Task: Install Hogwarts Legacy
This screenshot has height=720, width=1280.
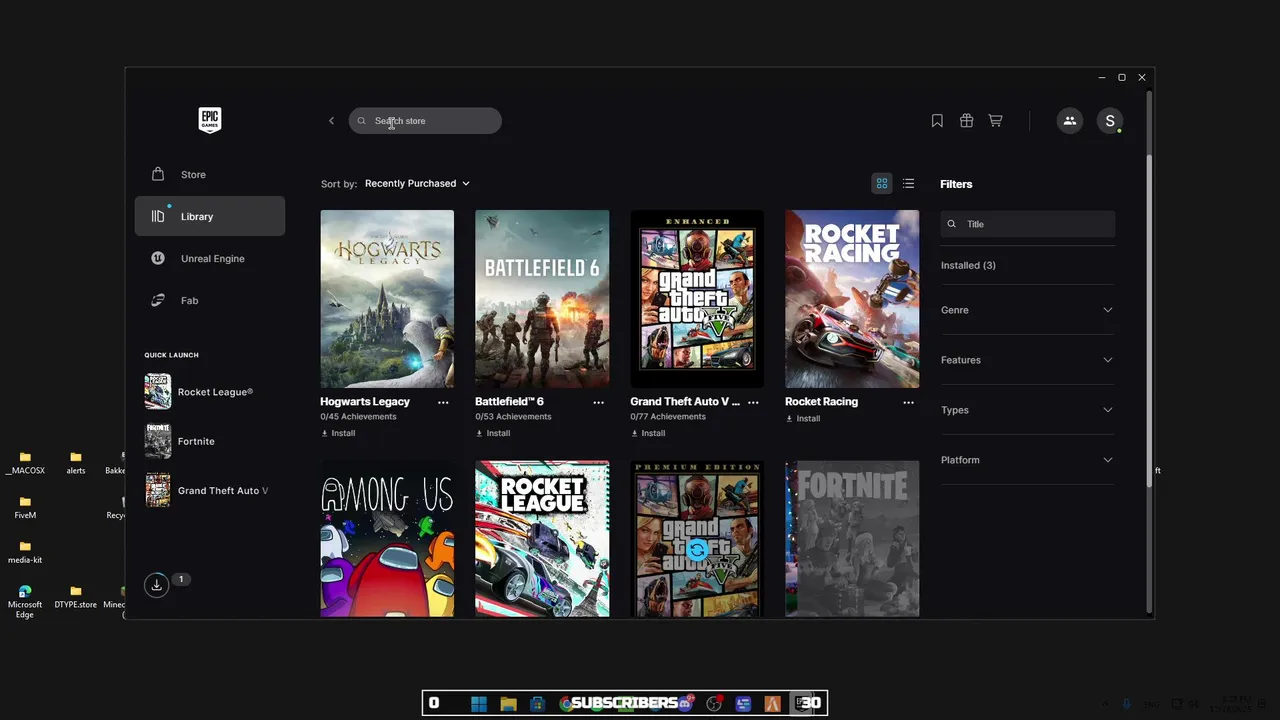Action: click(x=338, y=433)
